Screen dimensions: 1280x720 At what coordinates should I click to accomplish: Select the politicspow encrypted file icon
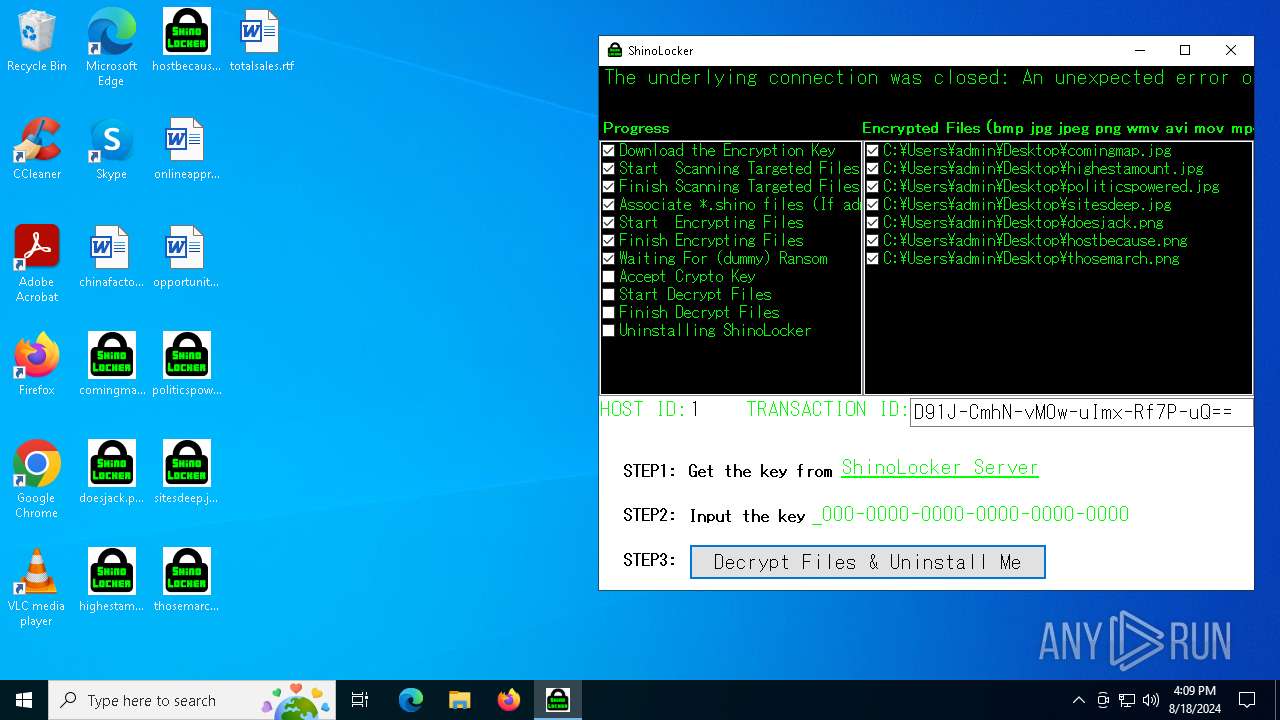pos(186,366)
